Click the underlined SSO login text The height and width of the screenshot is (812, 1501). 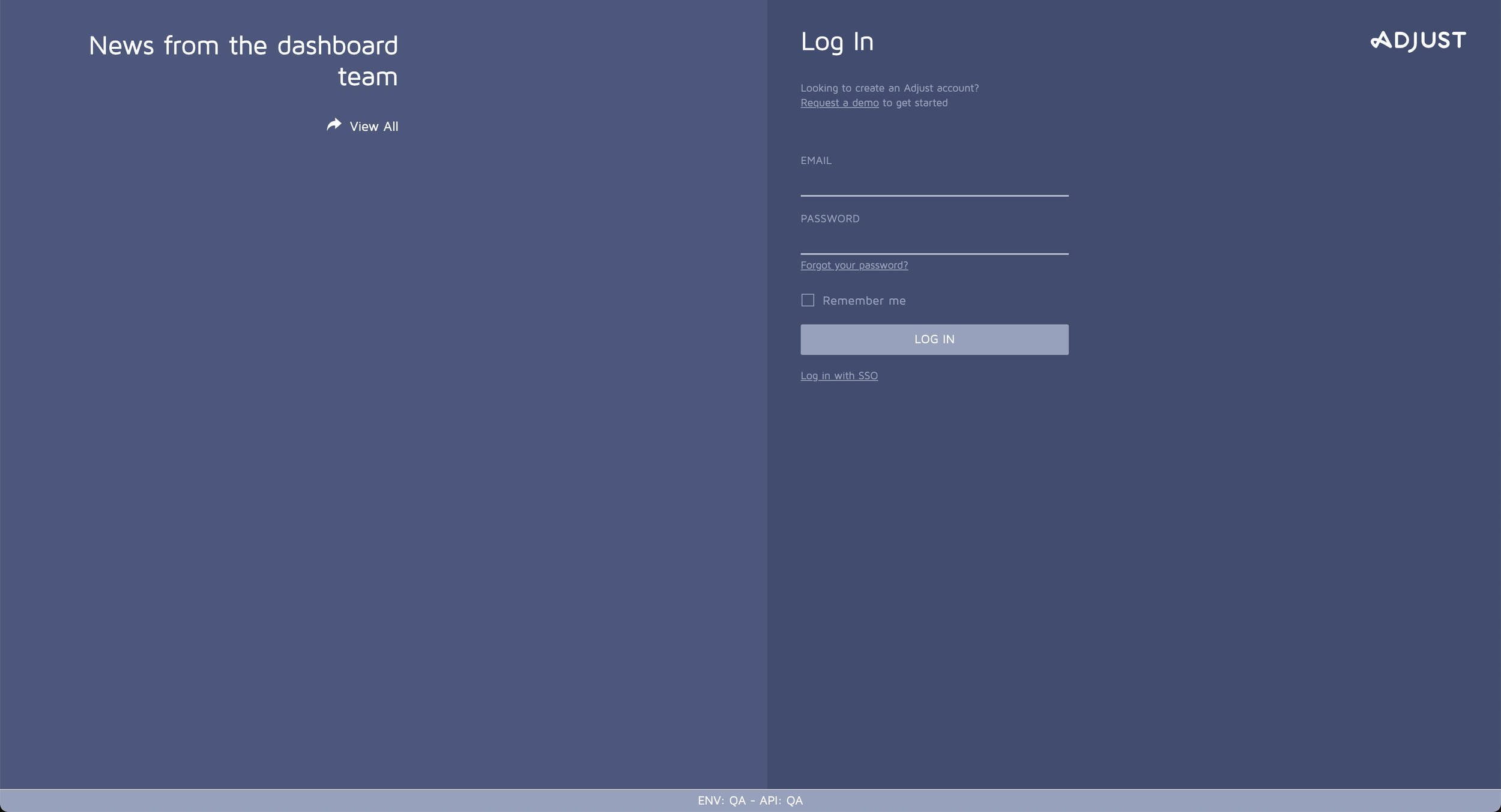click(x=839, y=375)
